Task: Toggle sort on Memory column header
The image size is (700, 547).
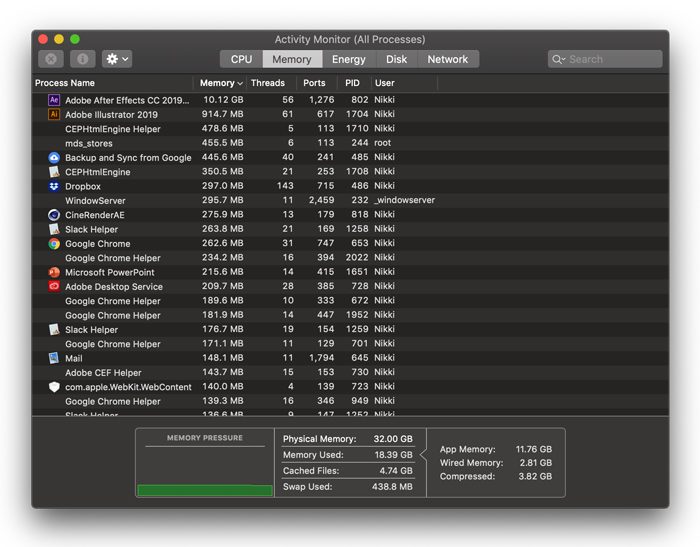Action: [x=220, y=83]
